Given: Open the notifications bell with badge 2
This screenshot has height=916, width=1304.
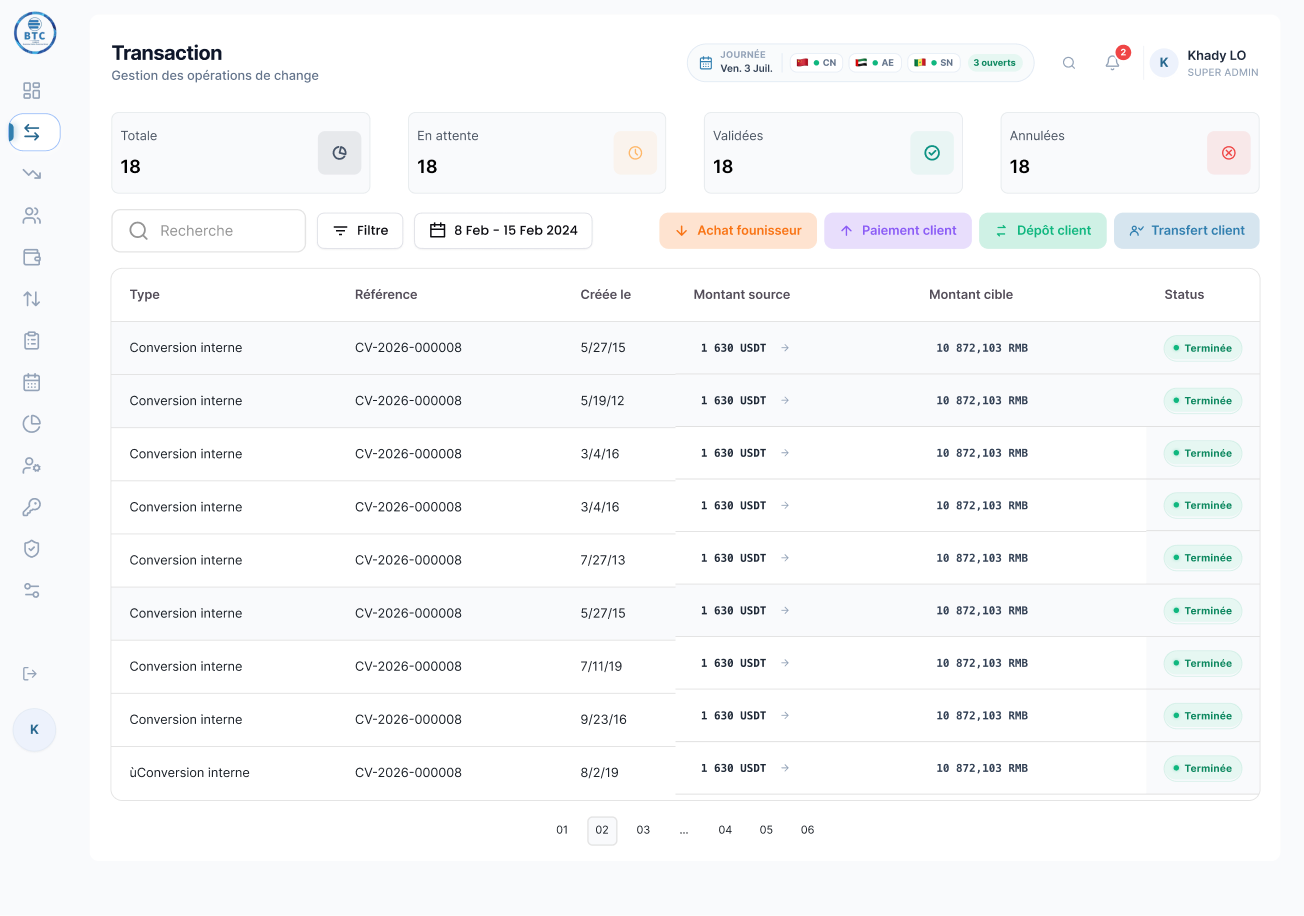Looking at the screenshot, I should click(x=1113, y=62).
